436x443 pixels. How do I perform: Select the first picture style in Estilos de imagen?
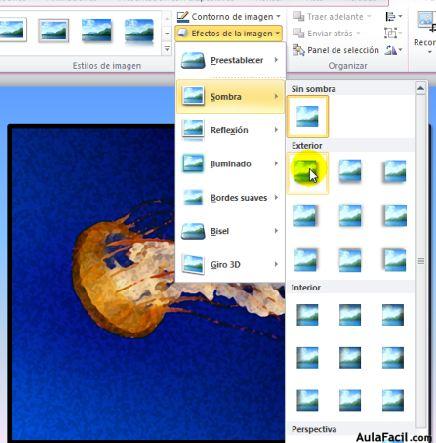12,30
